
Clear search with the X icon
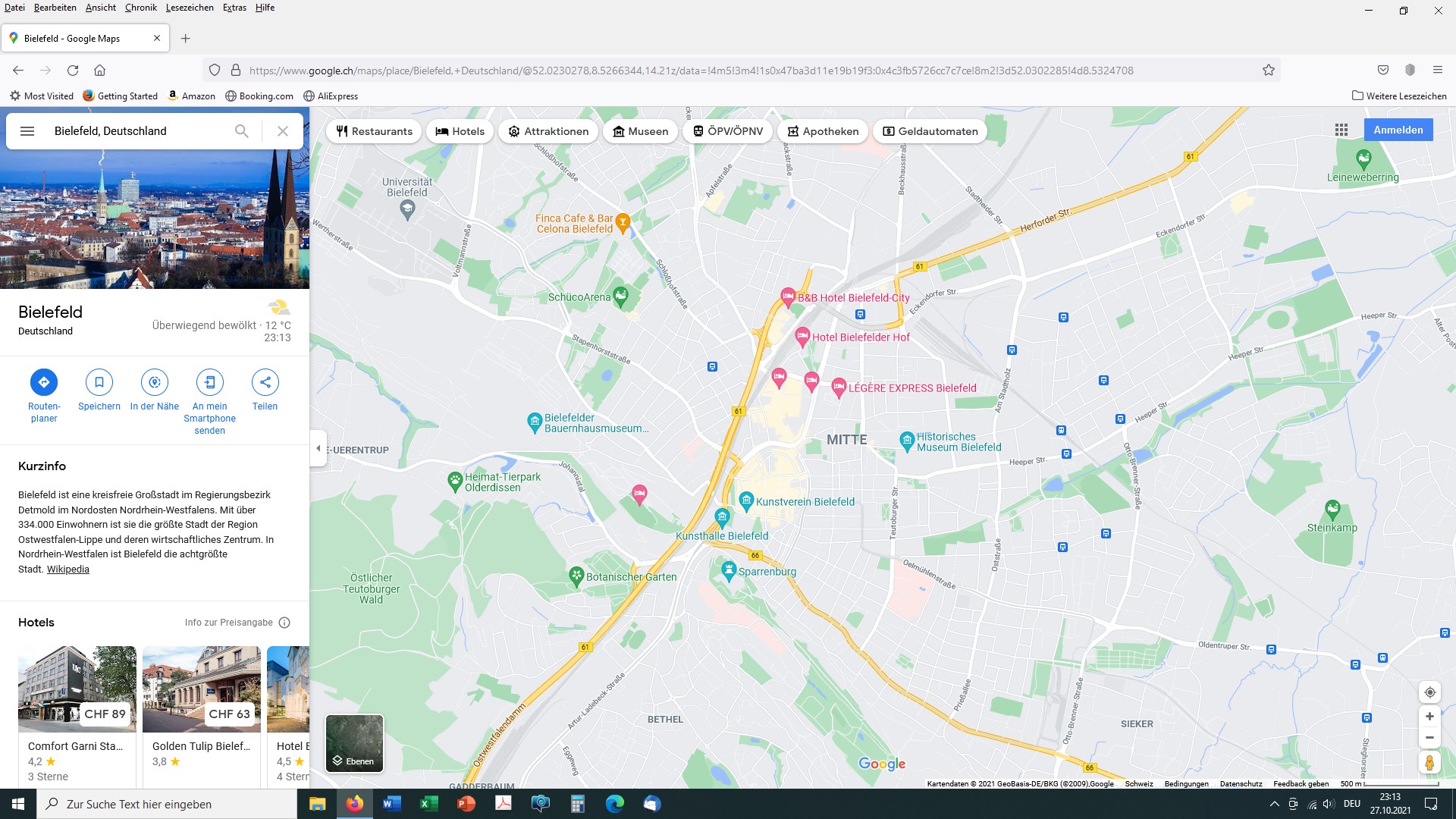pyautogui.click(x=283, y=131)
